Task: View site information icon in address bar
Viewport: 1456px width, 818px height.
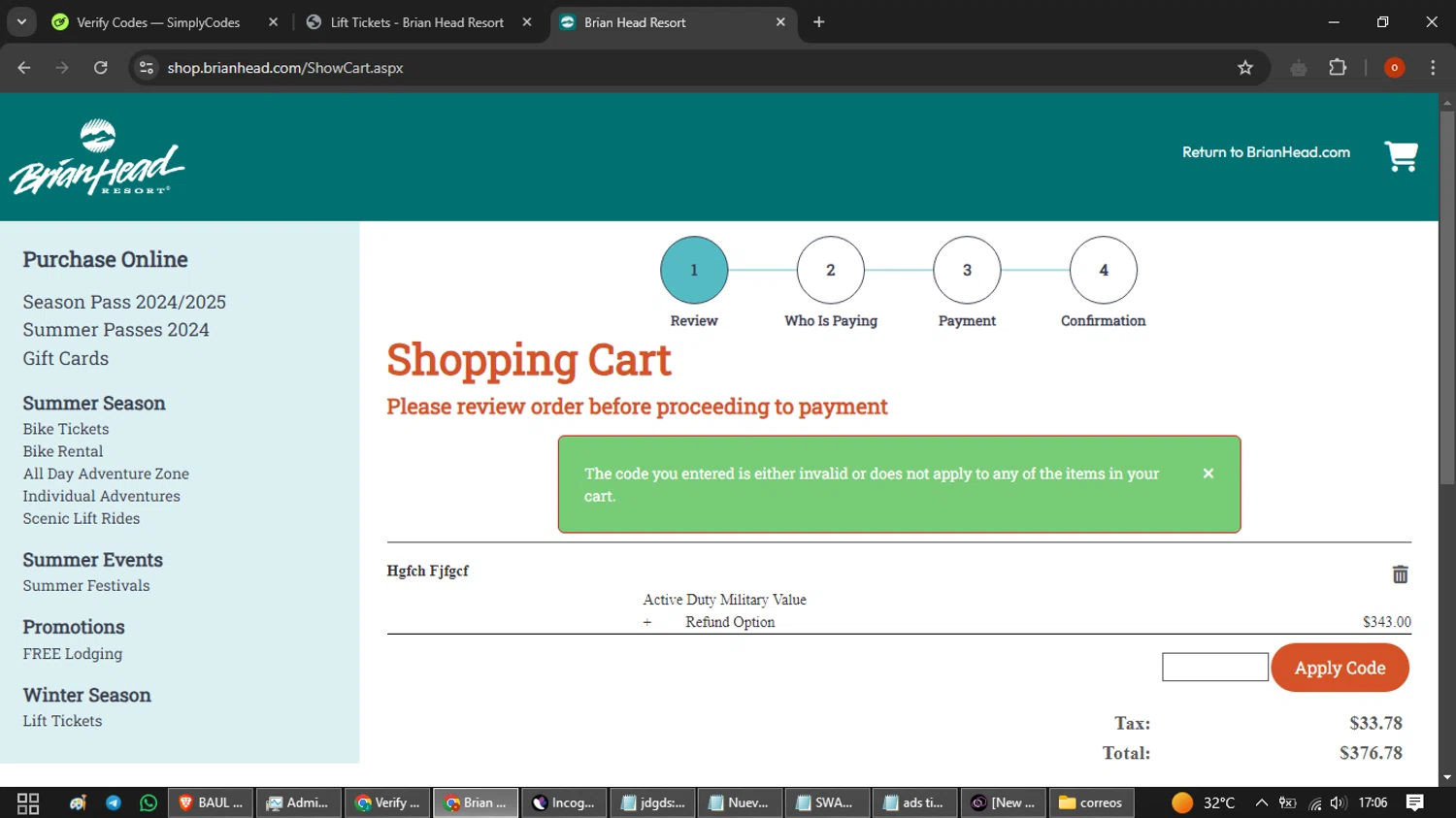Action: [x=147, y=68]
